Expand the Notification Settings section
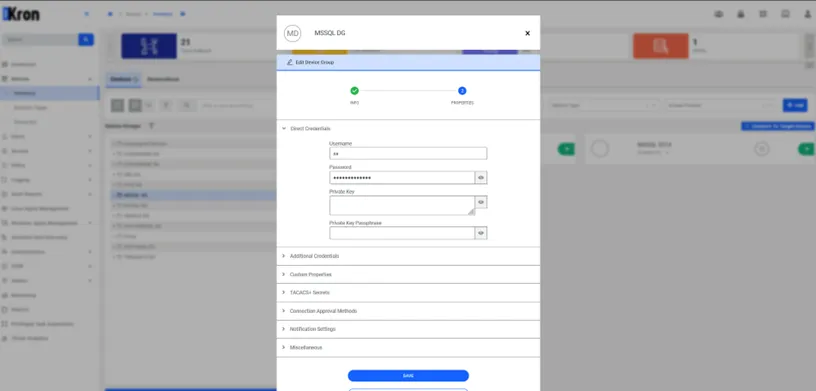The width and height of the screenshot is (816, 391). (408, 329)
